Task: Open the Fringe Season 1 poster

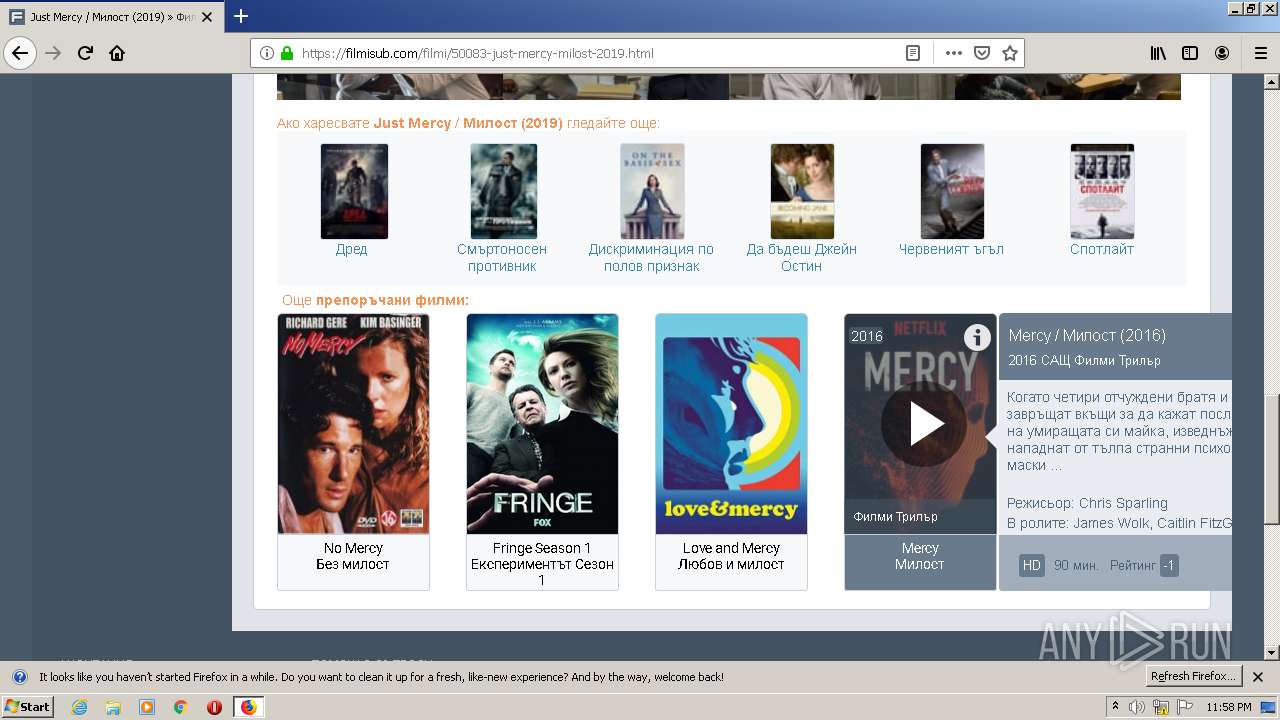Action: [x=542, y=424]
